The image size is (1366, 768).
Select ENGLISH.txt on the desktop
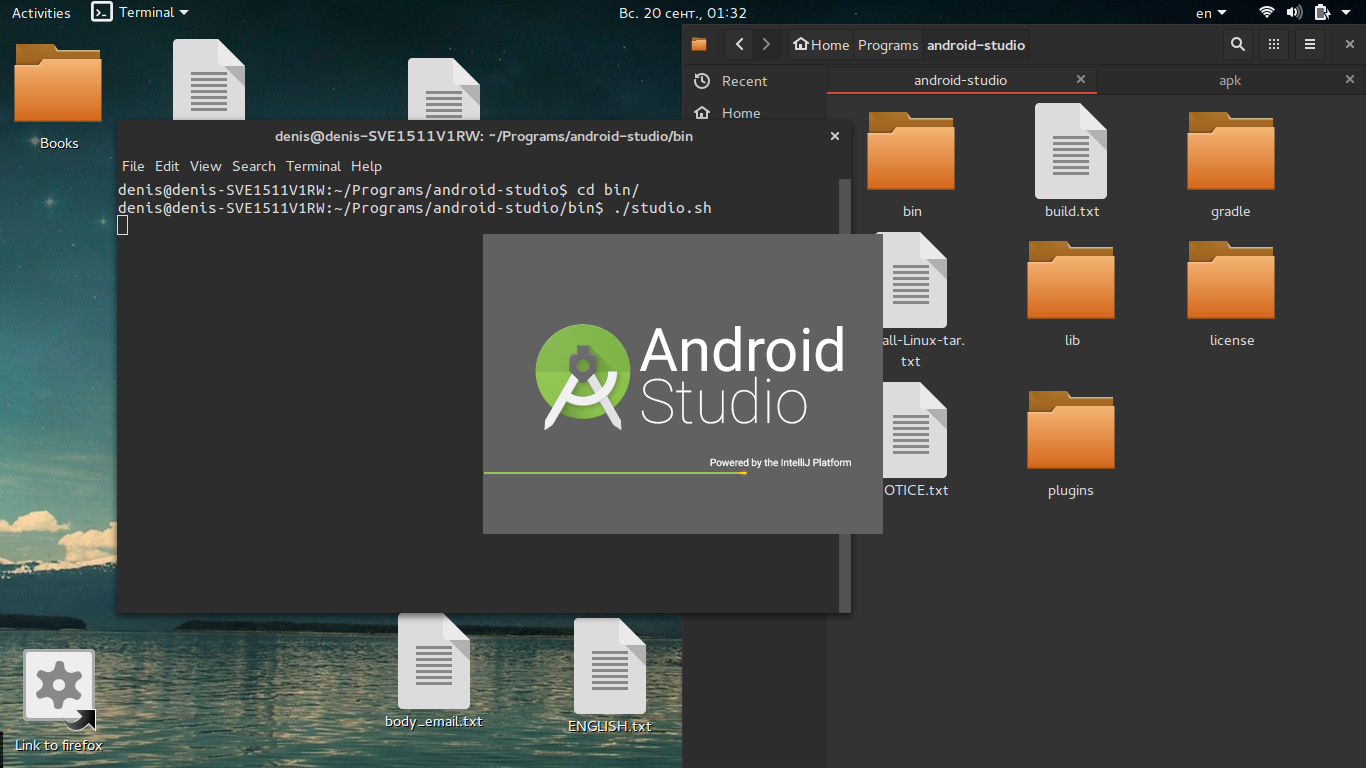[610, 677]
